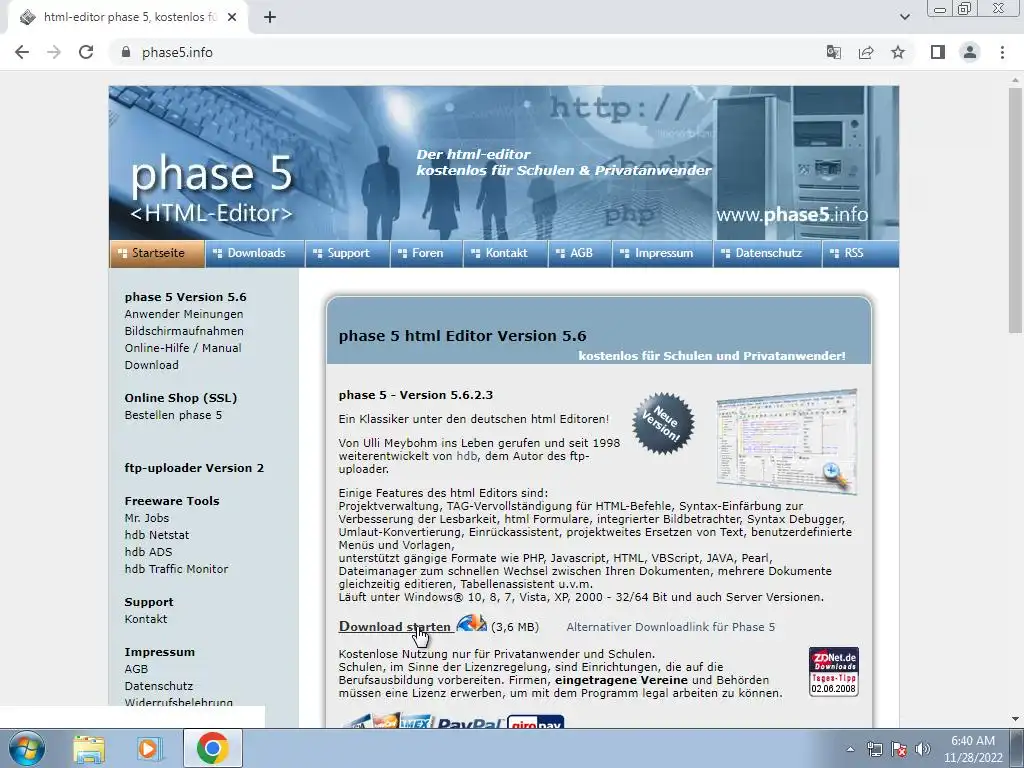
Task: Click Chrome icon in taskbar
Action: 212,748
